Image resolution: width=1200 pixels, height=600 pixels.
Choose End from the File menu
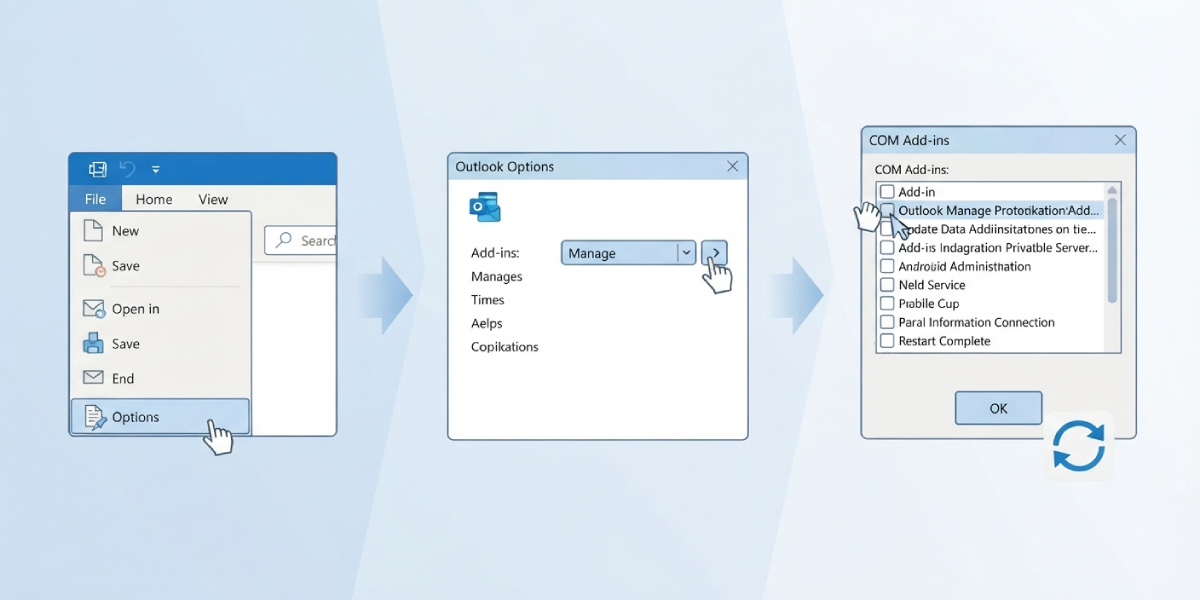(160, 378)
